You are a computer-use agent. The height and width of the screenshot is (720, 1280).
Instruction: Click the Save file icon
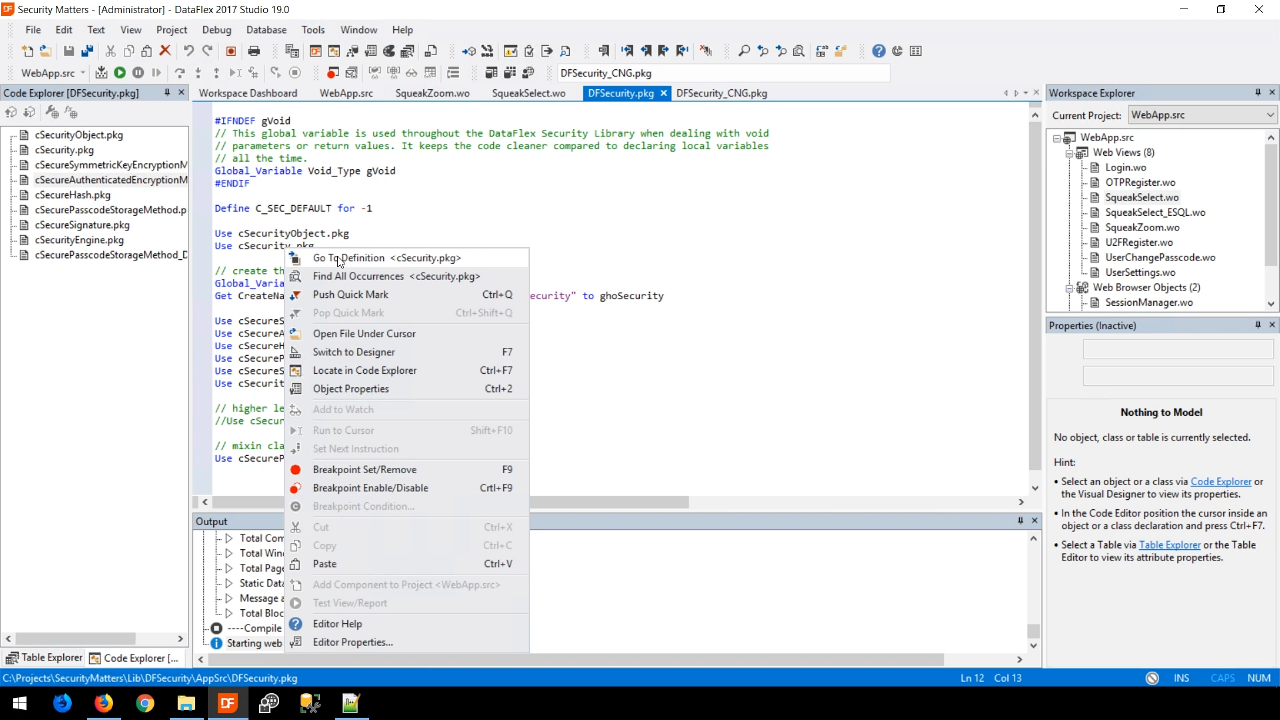tap(69, 51)
